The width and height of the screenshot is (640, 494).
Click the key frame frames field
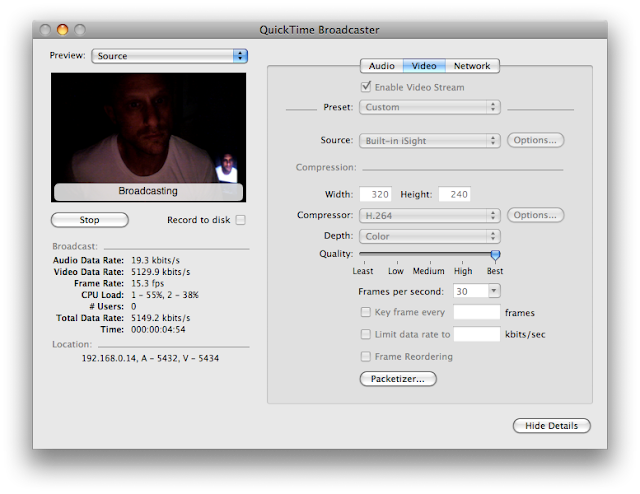tap(477, 312)
